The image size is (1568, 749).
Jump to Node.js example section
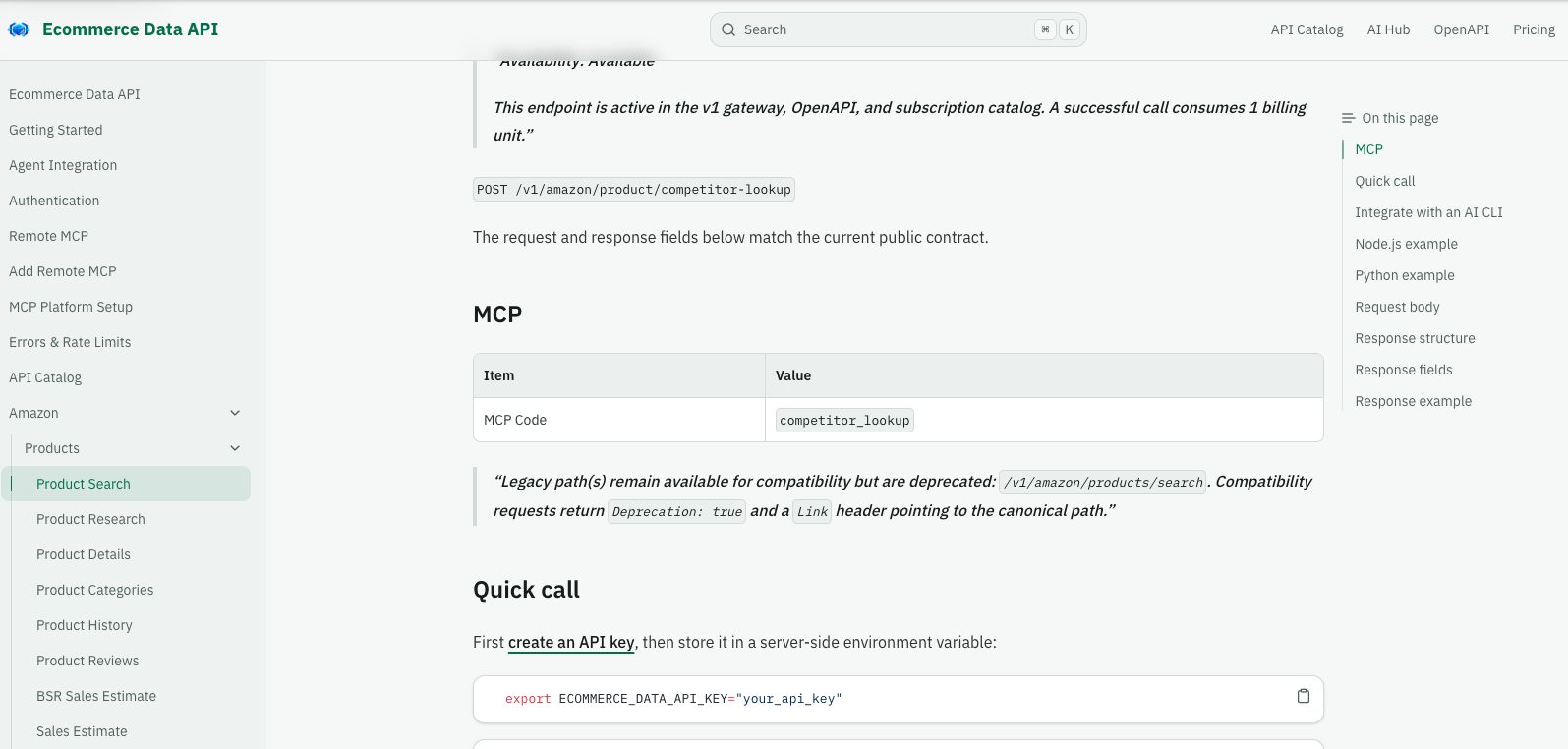click(x=1406, y=244)
